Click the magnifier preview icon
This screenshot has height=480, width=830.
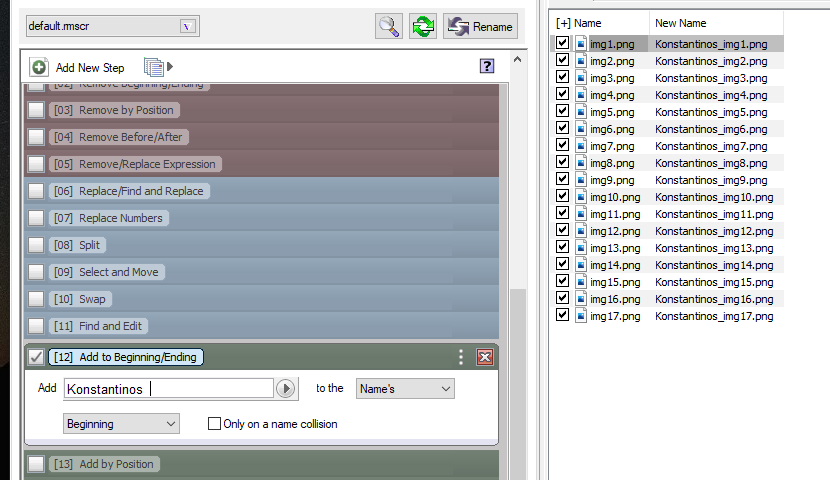click(389, 27)
